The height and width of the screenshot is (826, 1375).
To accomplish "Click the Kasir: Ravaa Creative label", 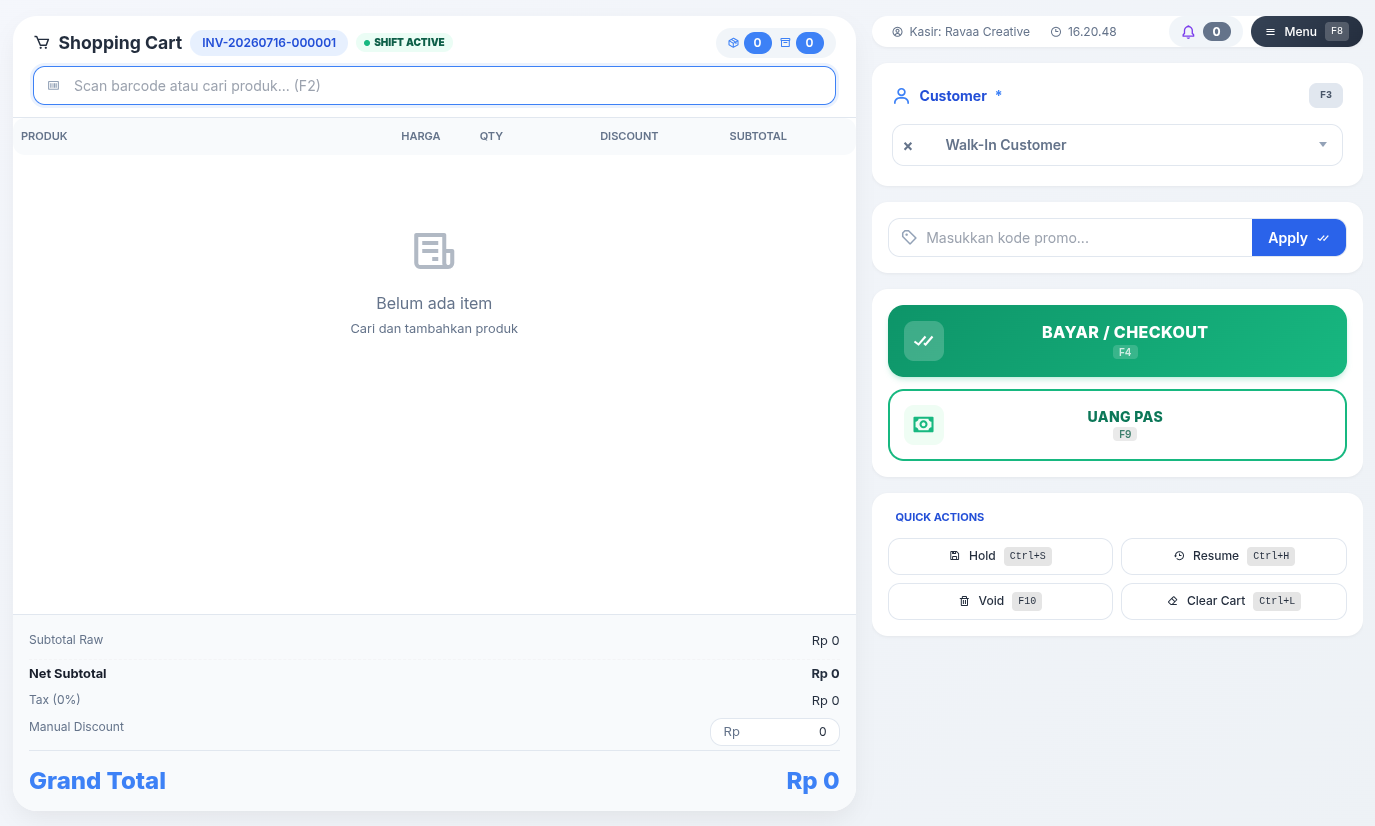I will [x=969, y=32].
